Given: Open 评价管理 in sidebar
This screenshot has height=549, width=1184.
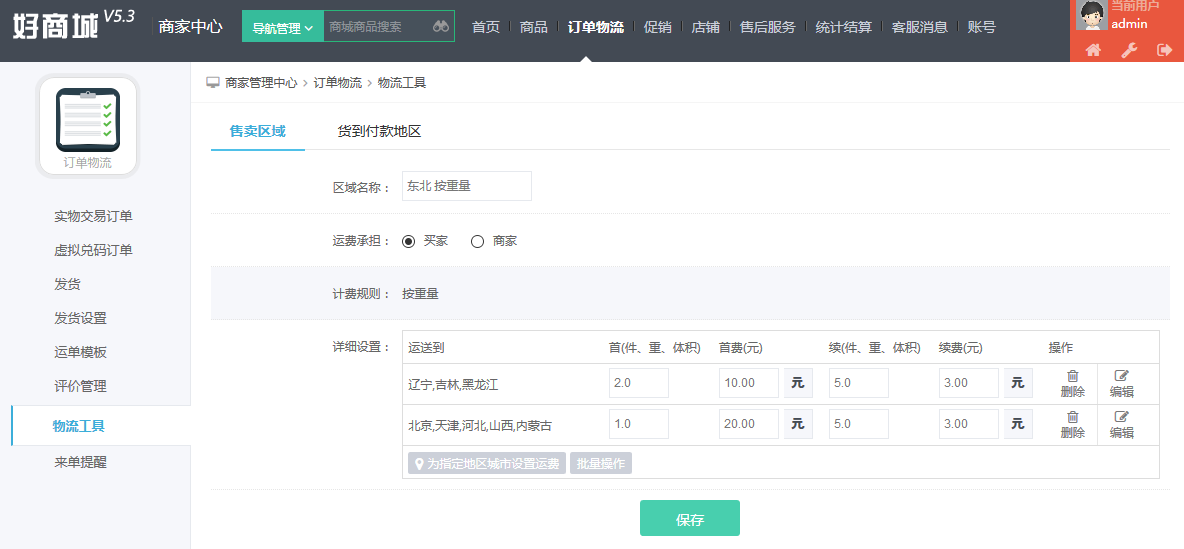Looking at the screenshot, I should tap(80, 387).
